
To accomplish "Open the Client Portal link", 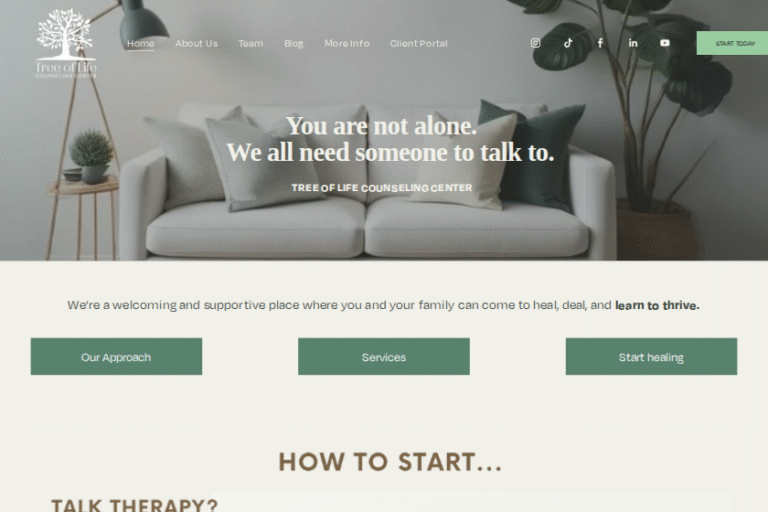I will pos(419,44).
